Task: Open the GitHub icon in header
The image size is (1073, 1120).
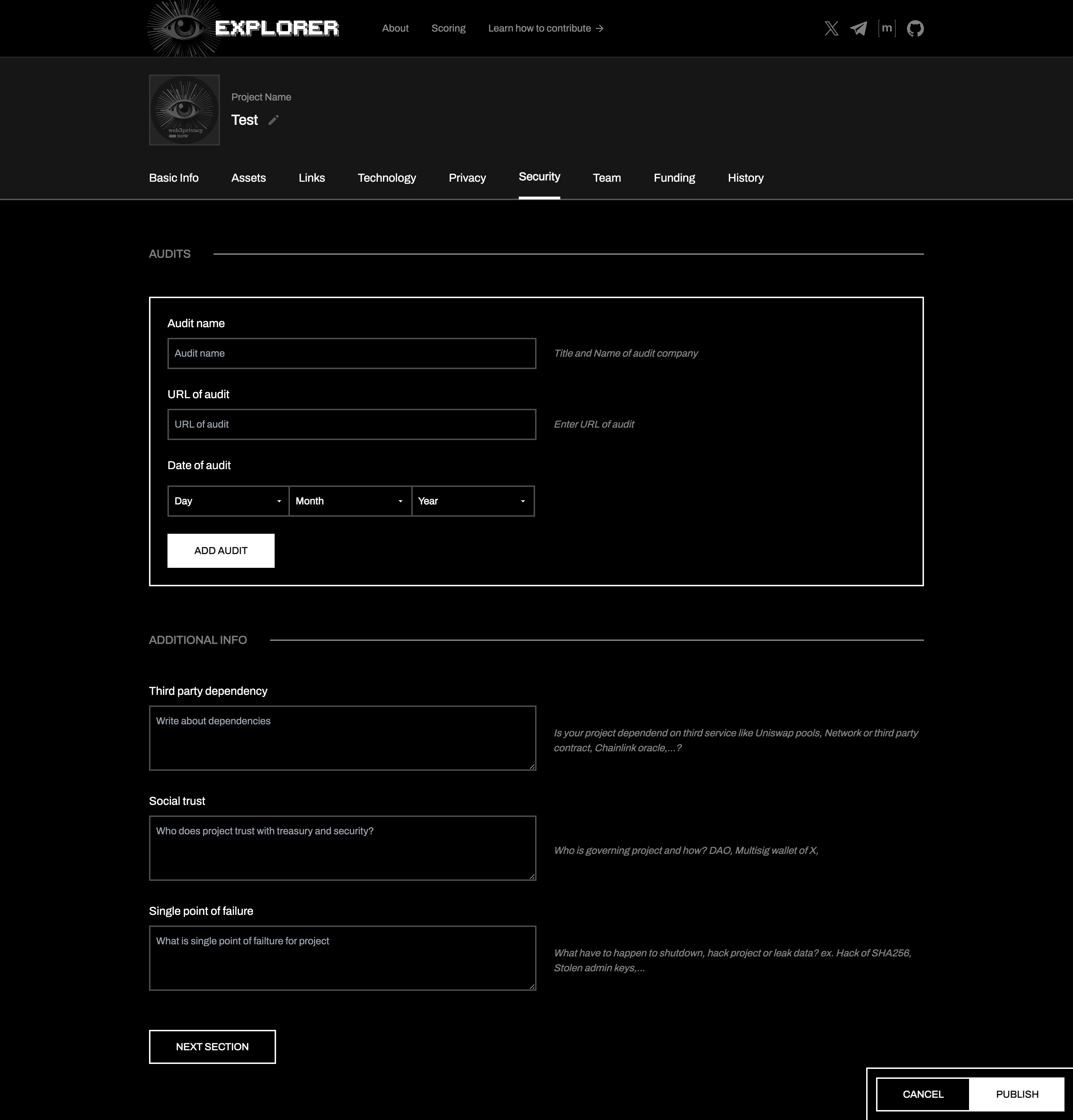Action: (915, 29)
